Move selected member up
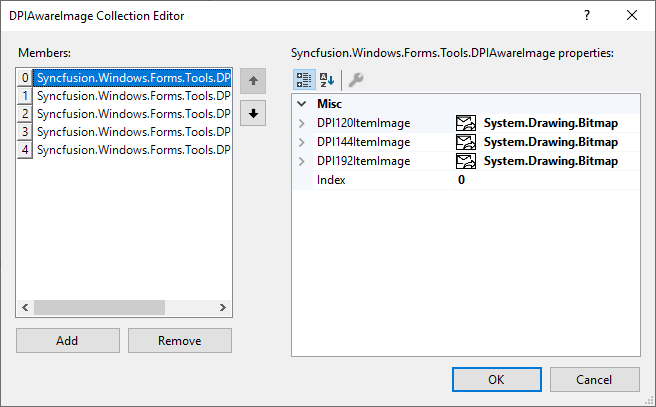Image resolution: width=656 pixels, height=407 pixels. click(x=254, y=81)
